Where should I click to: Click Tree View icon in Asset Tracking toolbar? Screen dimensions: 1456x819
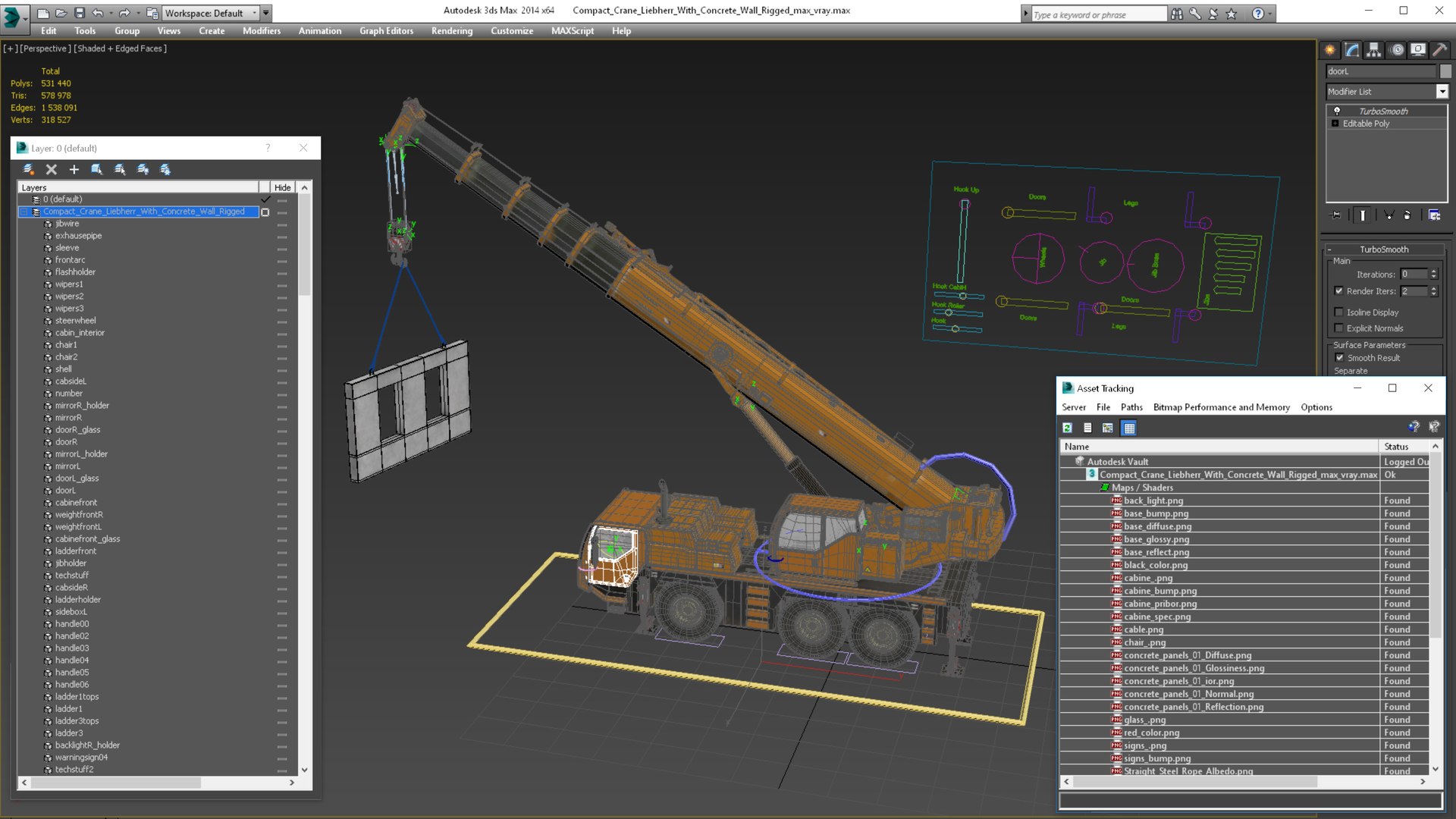[x=1108, y=428]
